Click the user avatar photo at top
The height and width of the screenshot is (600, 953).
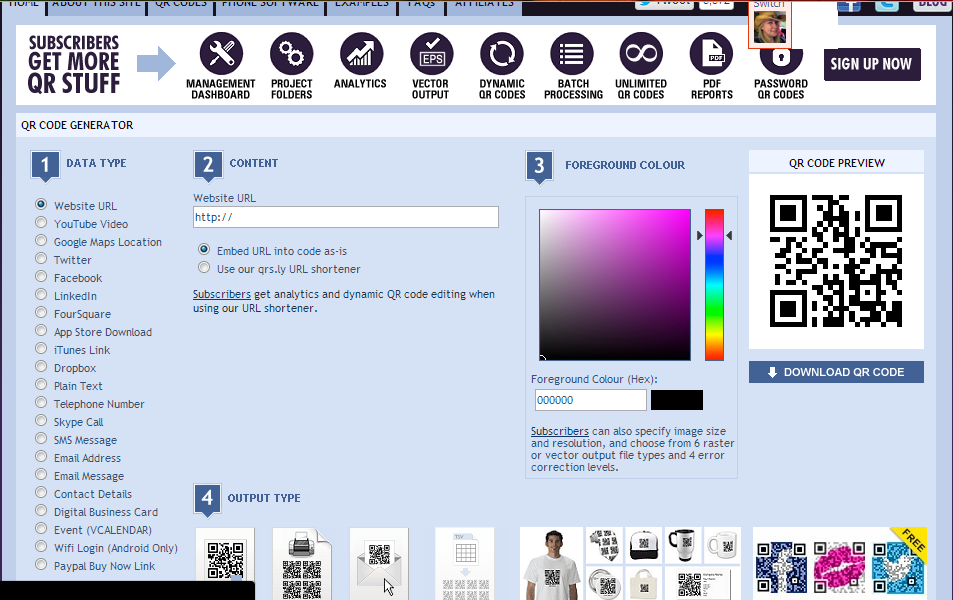coord(769,27)
